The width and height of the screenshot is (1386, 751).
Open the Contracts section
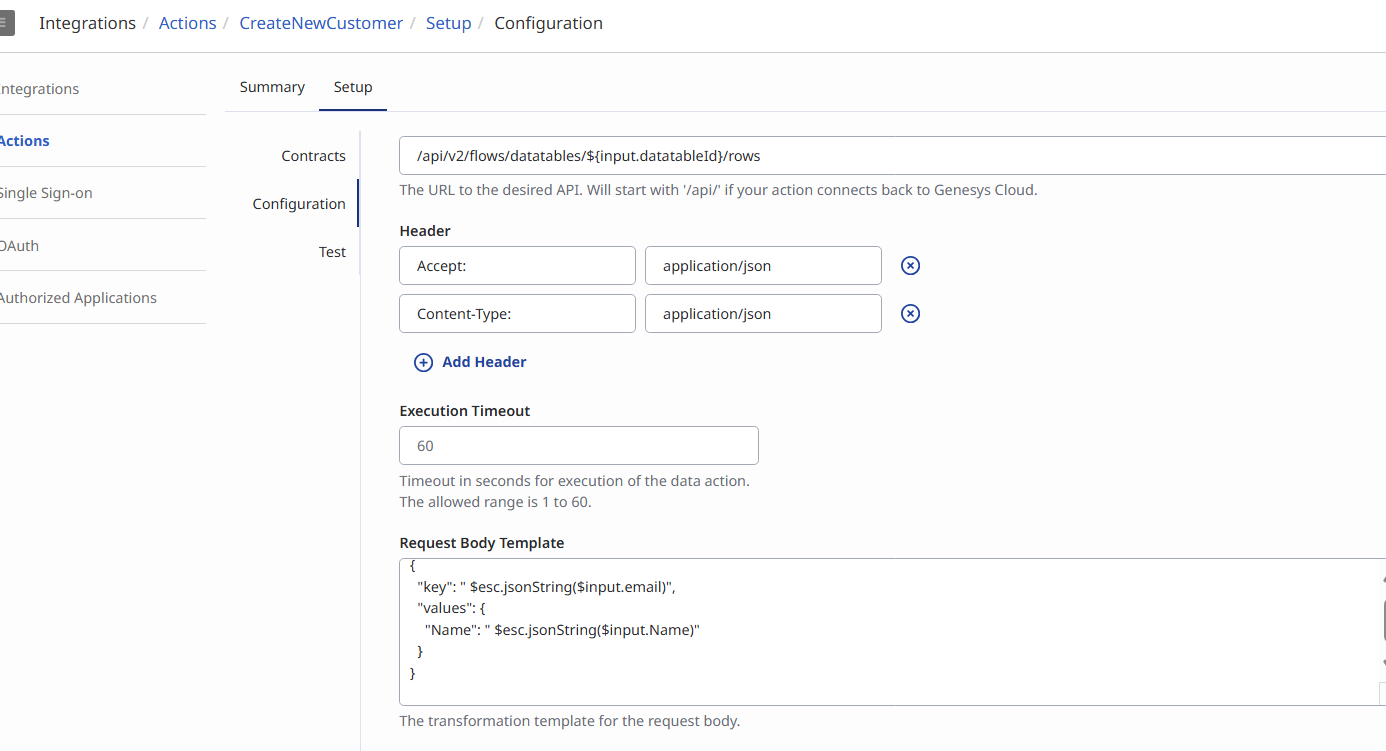click(313, 156)
